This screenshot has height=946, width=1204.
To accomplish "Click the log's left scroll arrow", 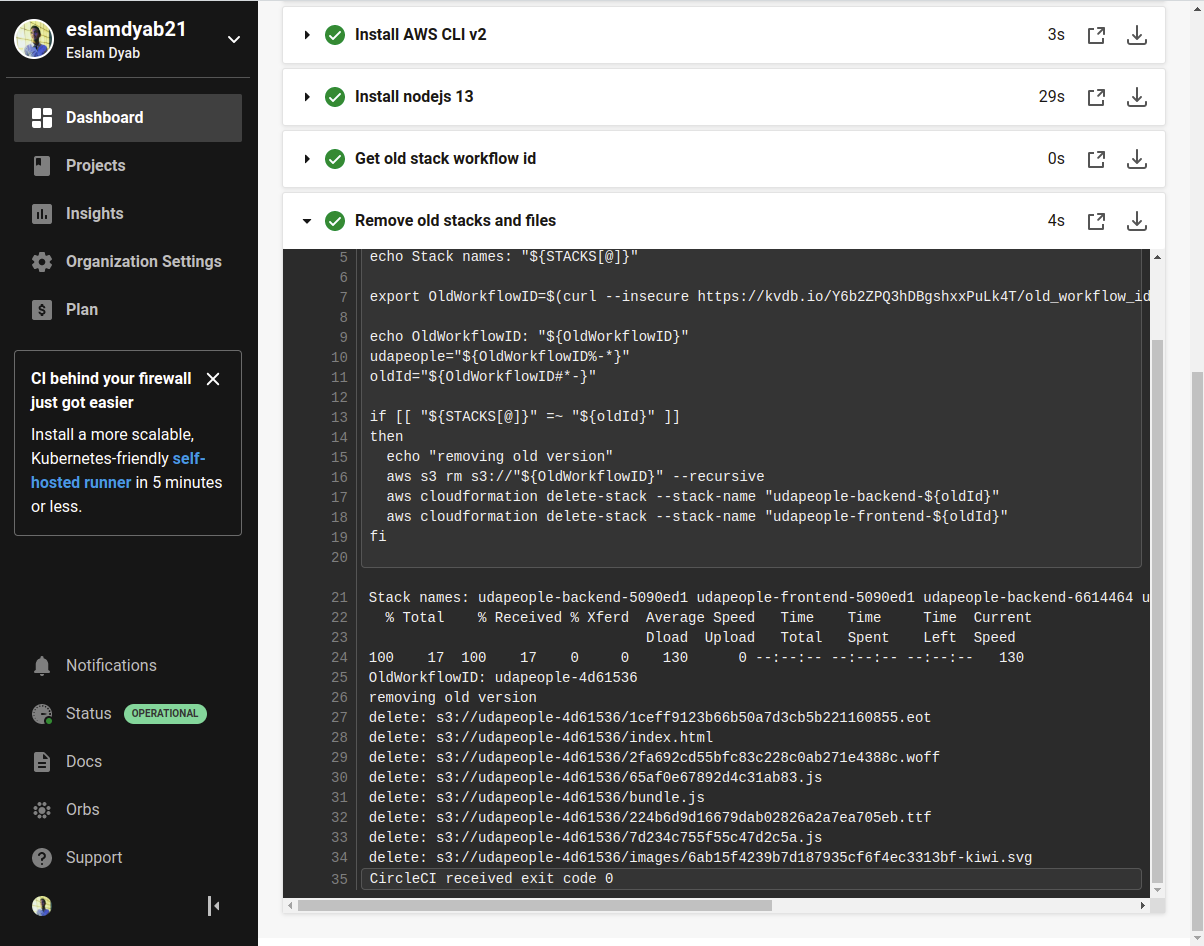I will pos(290,906).
